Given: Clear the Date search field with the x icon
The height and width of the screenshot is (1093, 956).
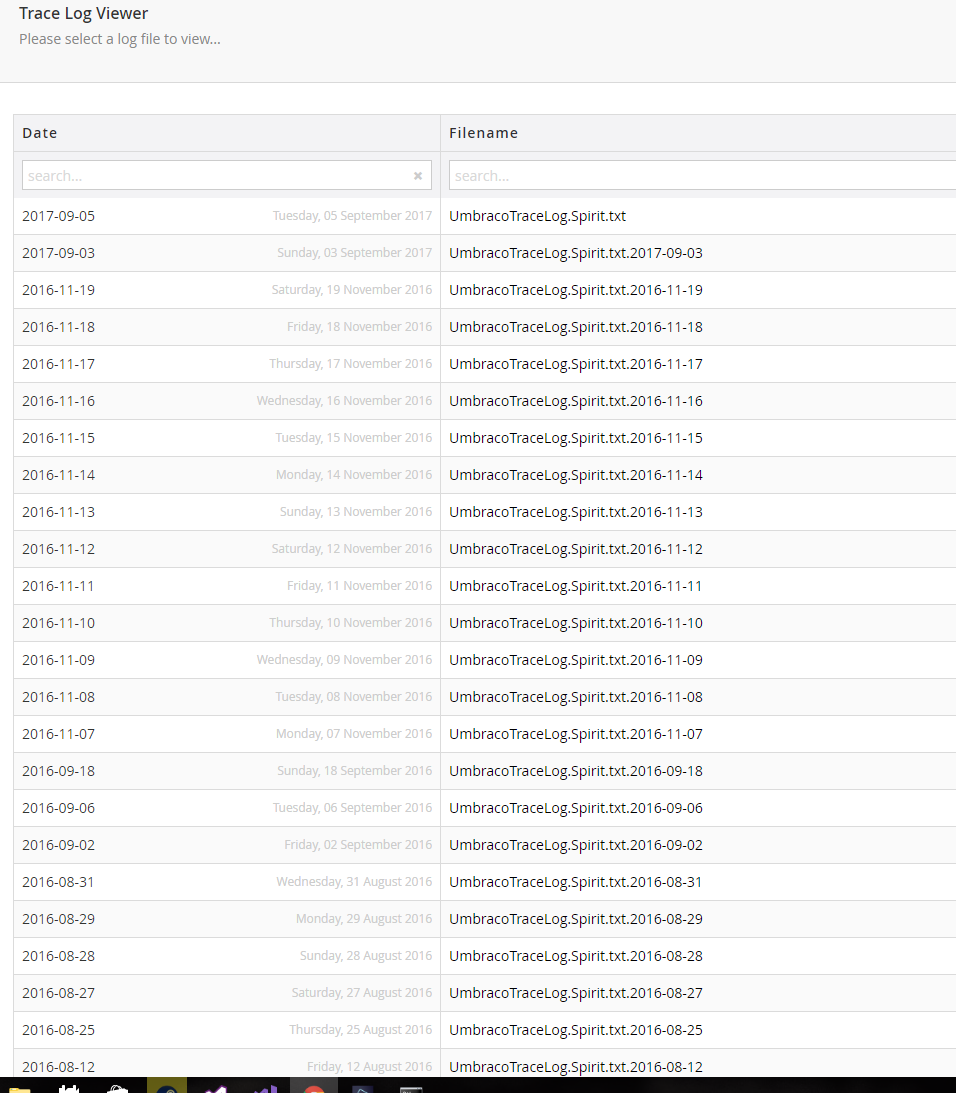Looking at the screenshot, I should pyautogui.click(x=418, y=176).
